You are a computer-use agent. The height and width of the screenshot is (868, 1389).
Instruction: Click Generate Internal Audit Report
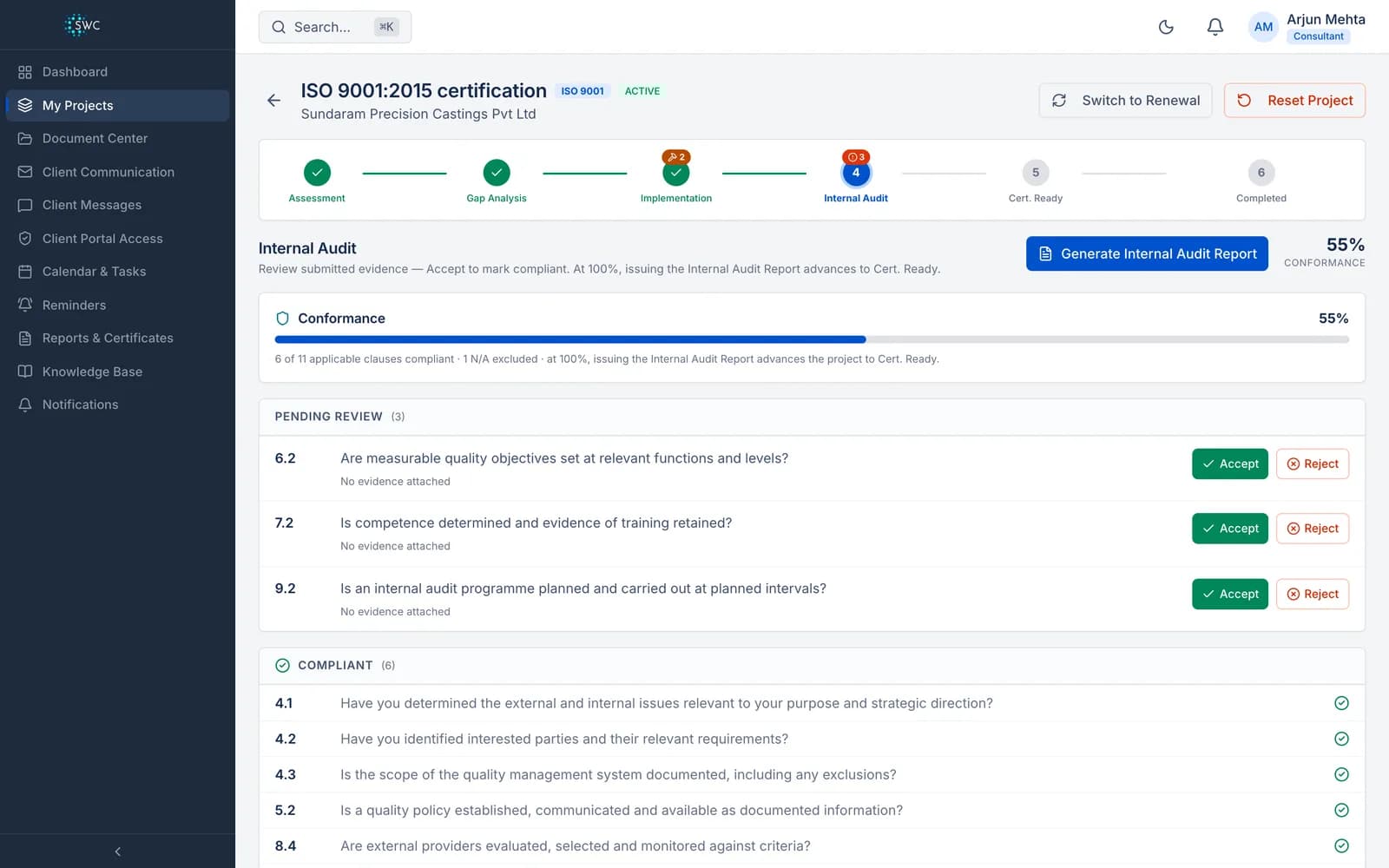tap(1147, 253)
